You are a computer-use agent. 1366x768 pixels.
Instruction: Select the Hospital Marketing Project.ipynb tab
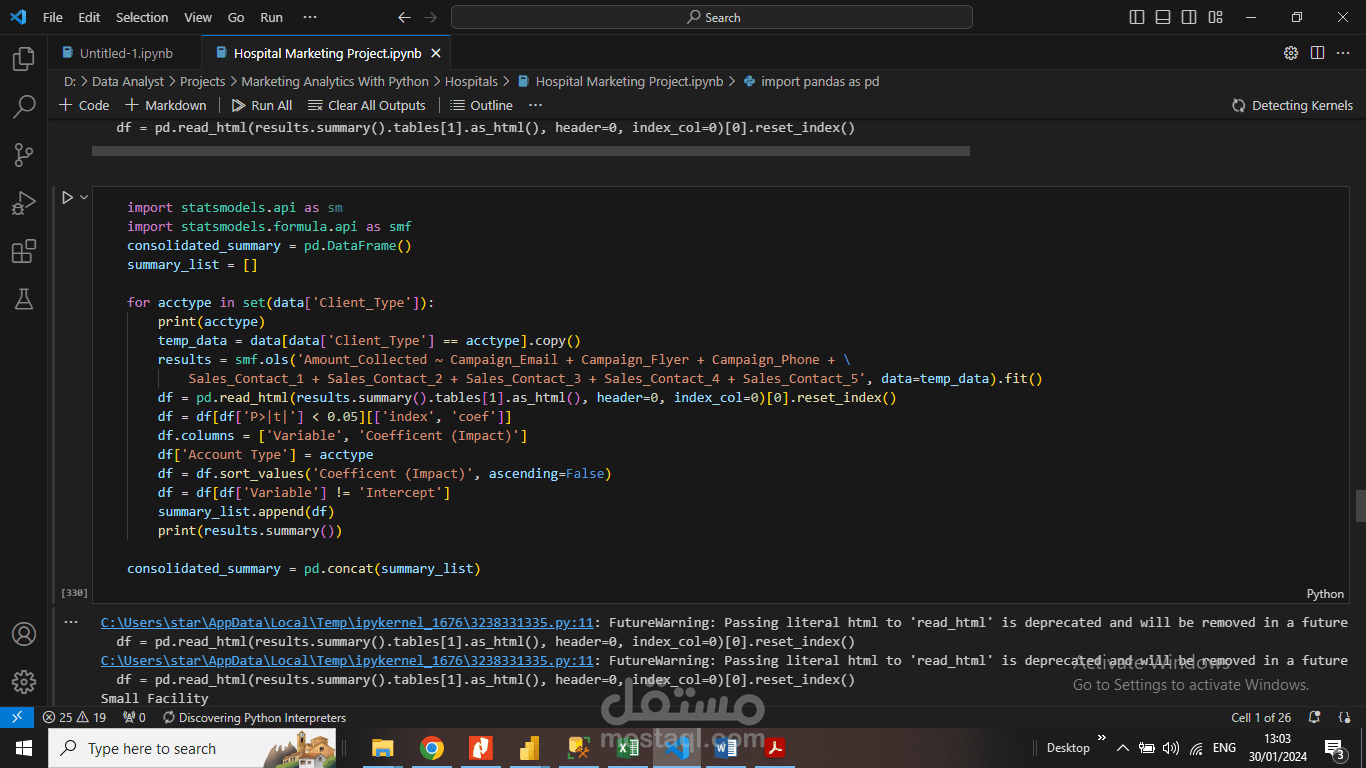[327, 53]
